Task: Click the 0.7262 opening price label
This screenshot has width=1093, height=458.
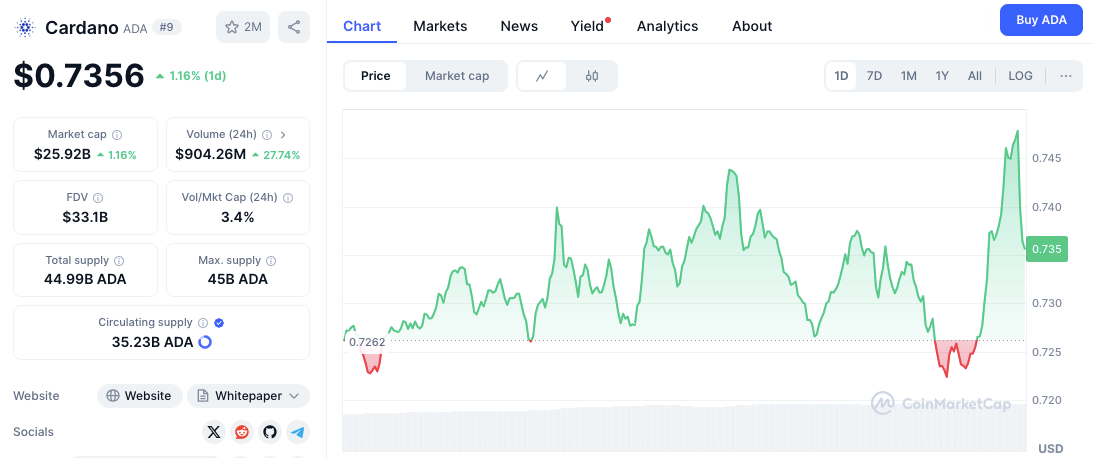Action: (x=367, y=342)
